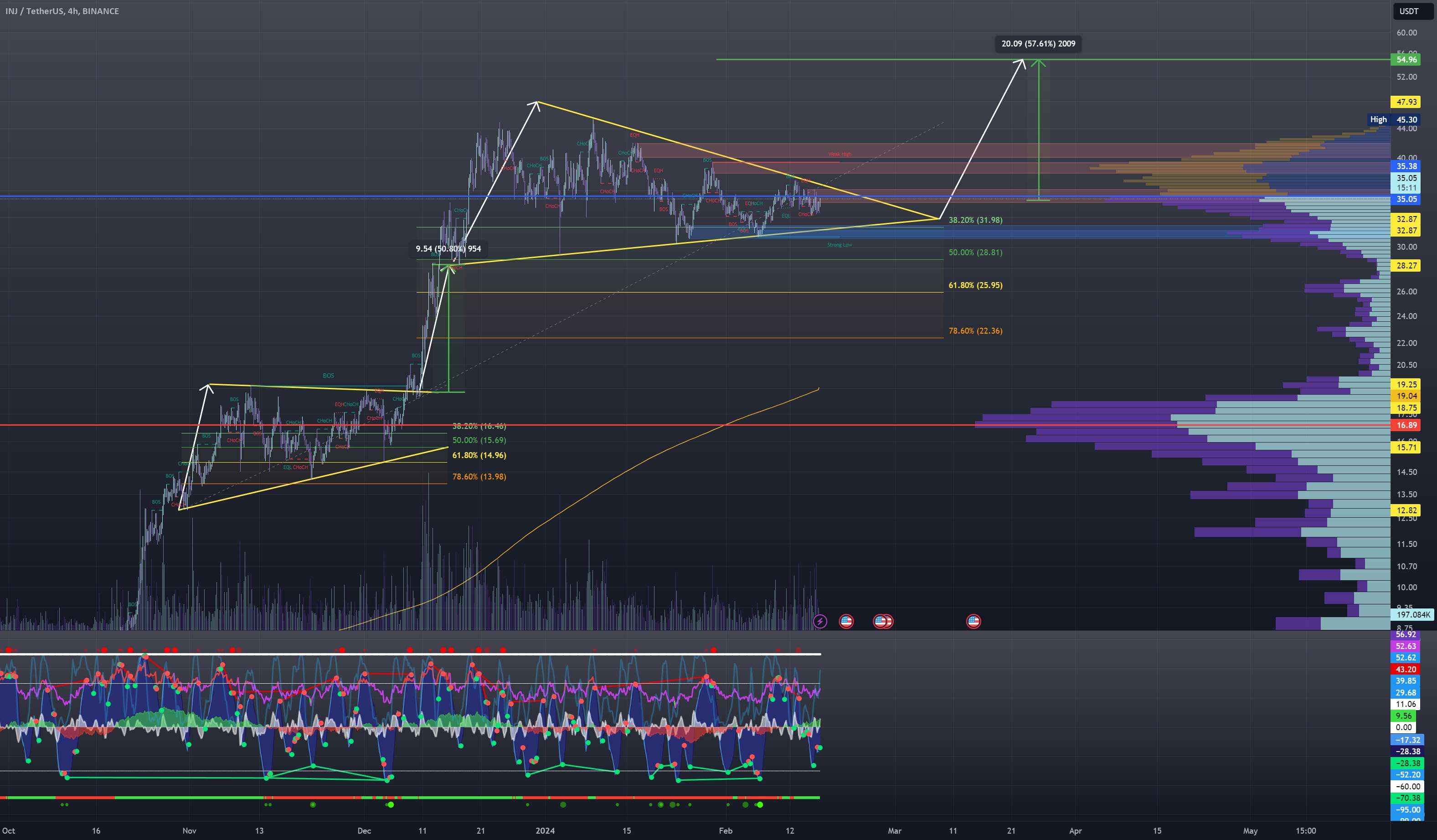Click the Nov label on the time axis

189,830
